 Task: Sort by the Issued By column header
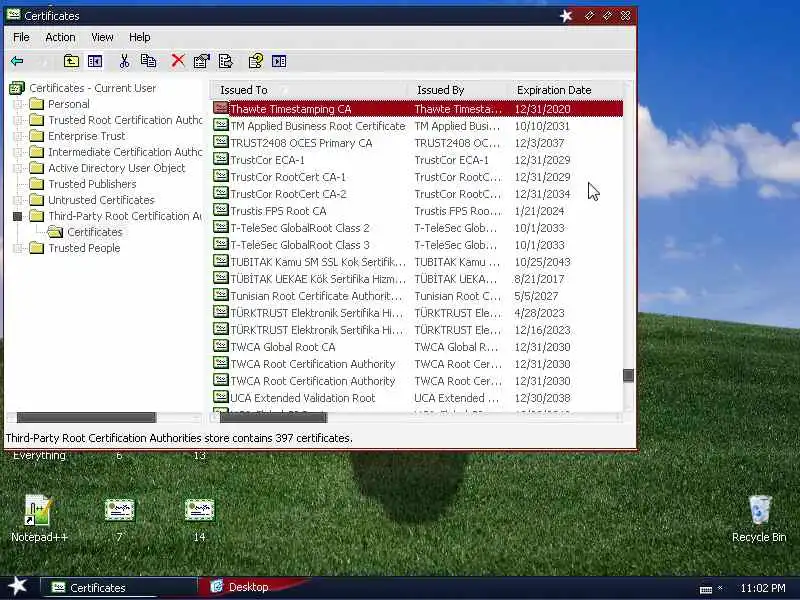(x=458, y=90)
